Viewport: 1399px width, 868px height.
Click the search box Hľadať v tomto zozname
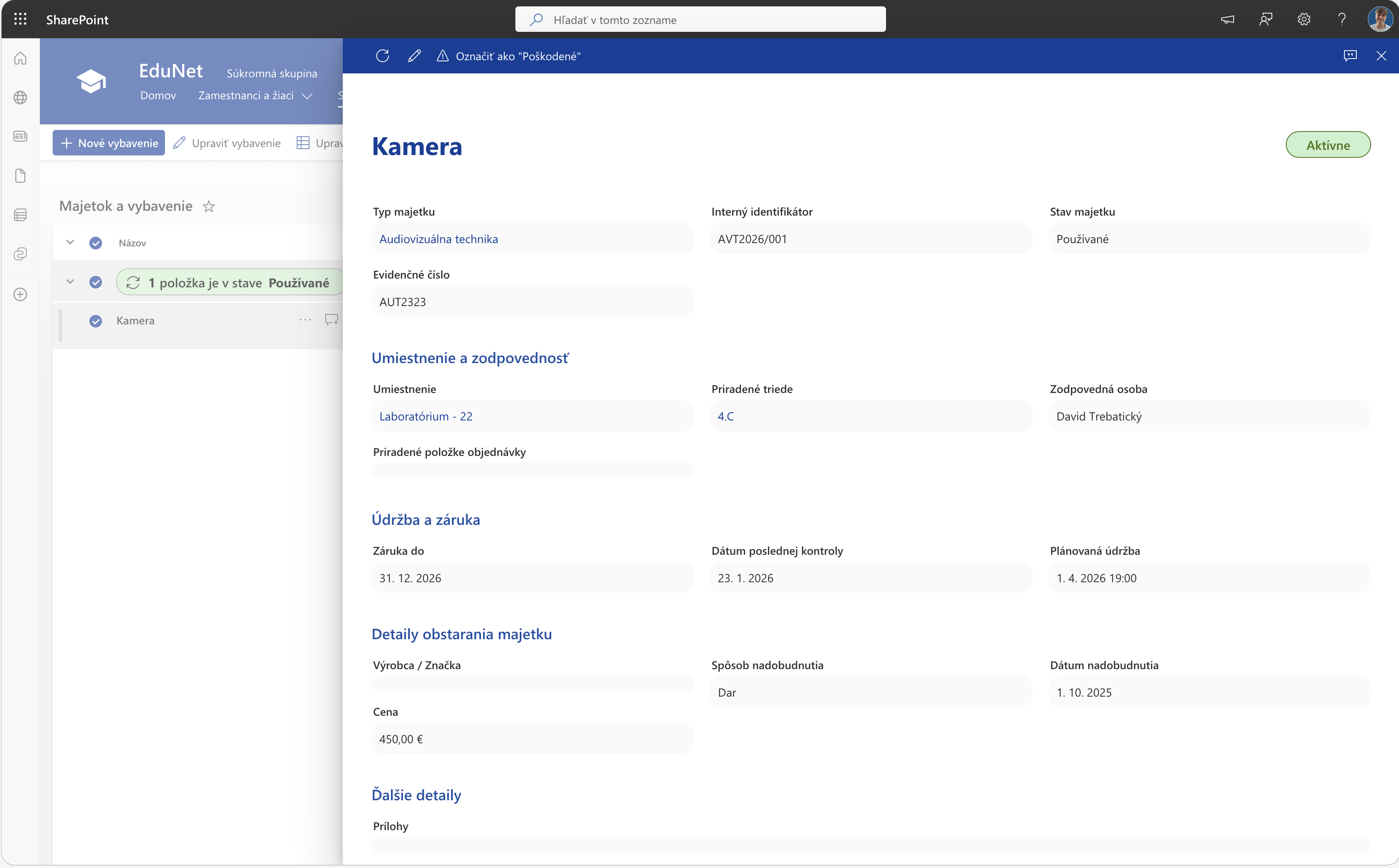pos(700,20)
